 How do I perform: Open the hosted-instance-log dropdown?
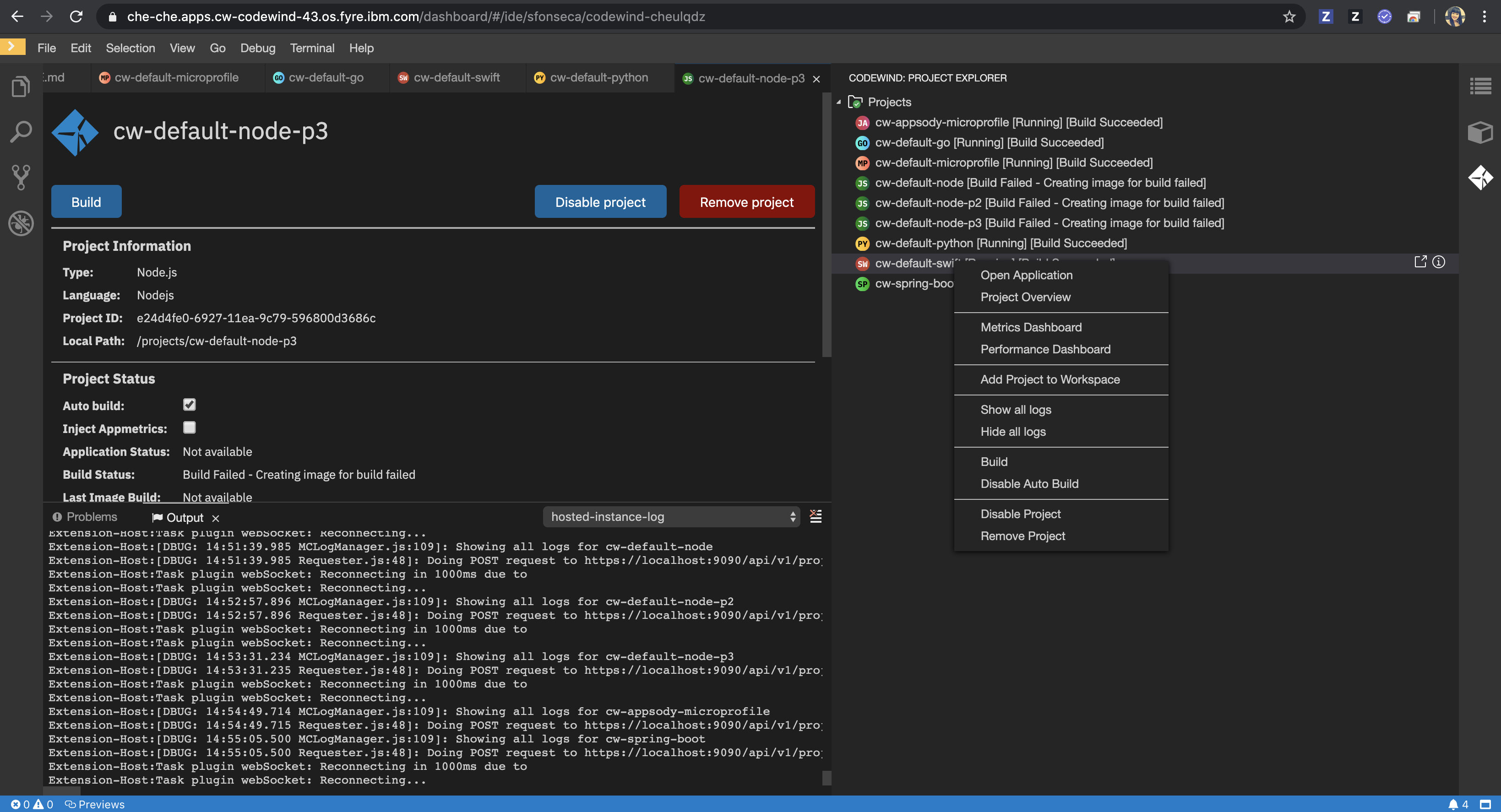pos(671,517)
